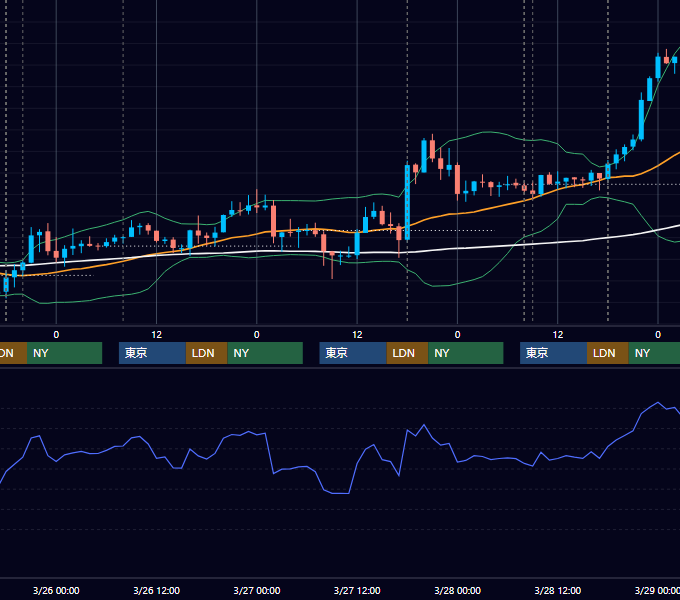Select the tall blue candle after 3/27 12:00
This screenshot has width=680, height=600.
tap(407, 202)
